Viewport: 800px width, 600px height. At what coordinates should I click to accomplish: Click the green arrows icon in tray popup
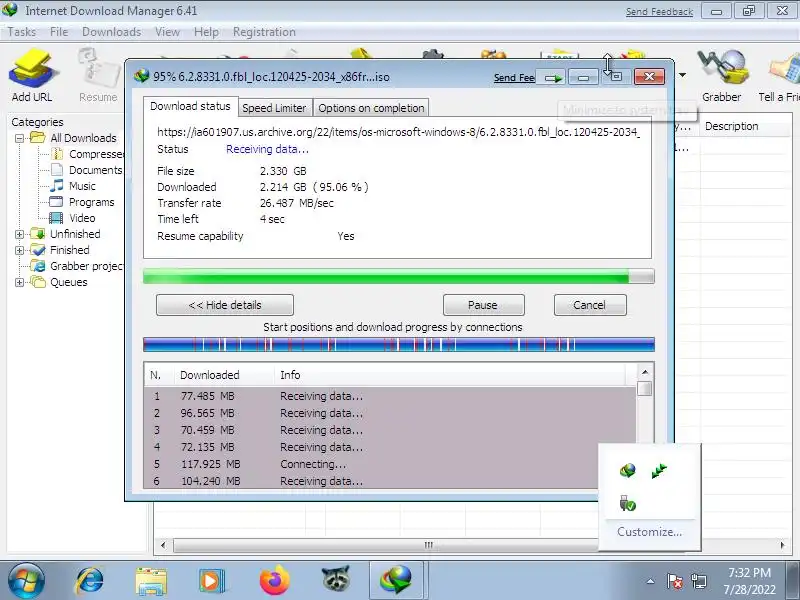[x=659, y=470]
